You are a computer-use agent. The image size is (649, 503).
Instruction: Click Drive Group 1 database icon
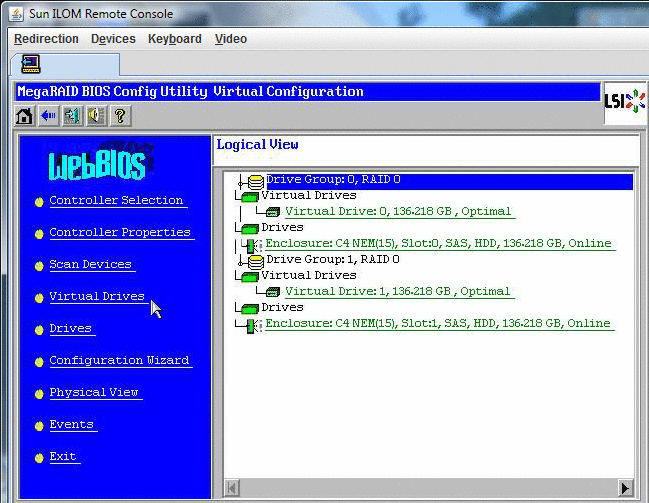256,262
